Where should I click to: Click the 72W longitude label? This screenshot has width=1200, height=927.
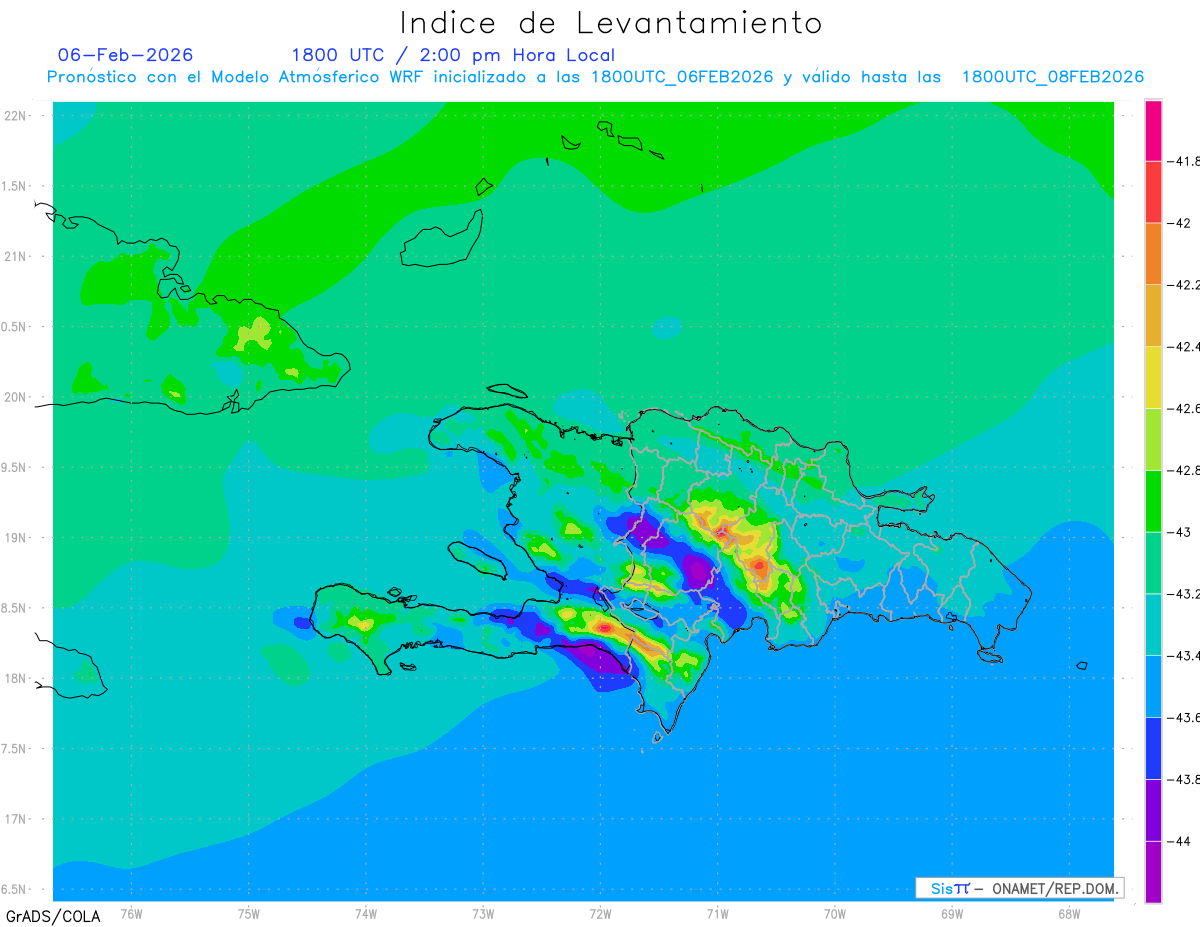click(x=601, y=914)
